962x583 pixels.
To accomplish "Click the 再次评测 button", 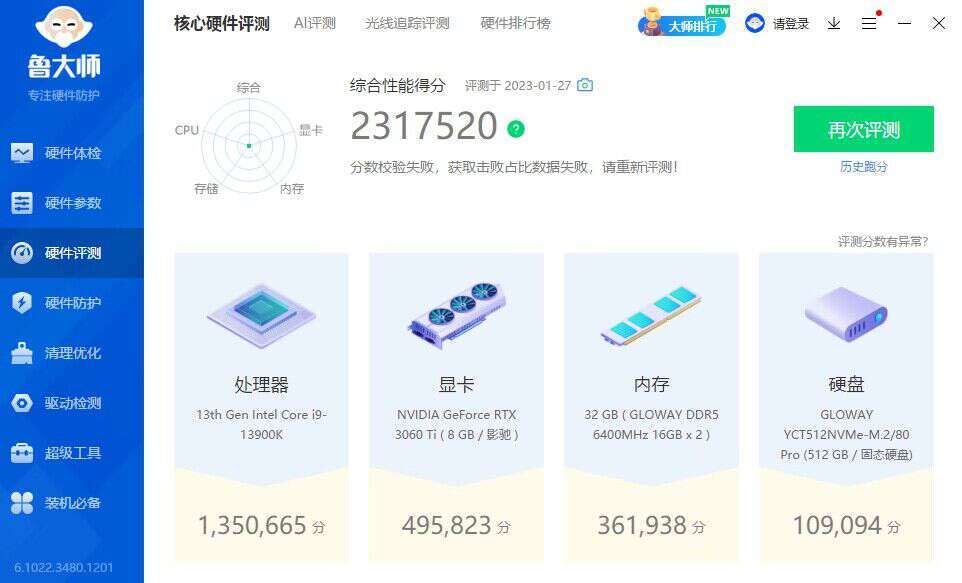I will 864,129.
